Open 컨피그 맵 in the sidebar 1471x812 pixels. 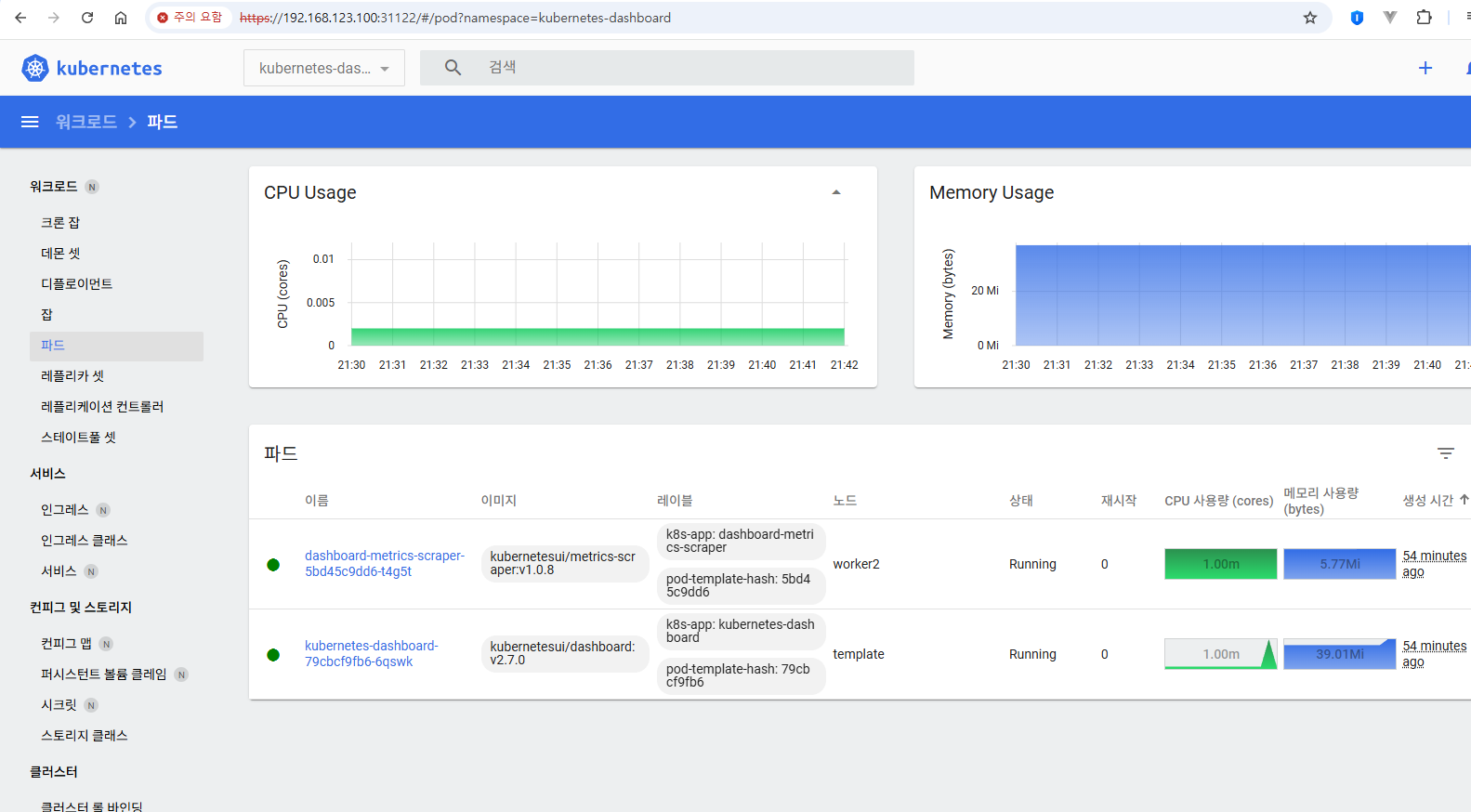66,644
